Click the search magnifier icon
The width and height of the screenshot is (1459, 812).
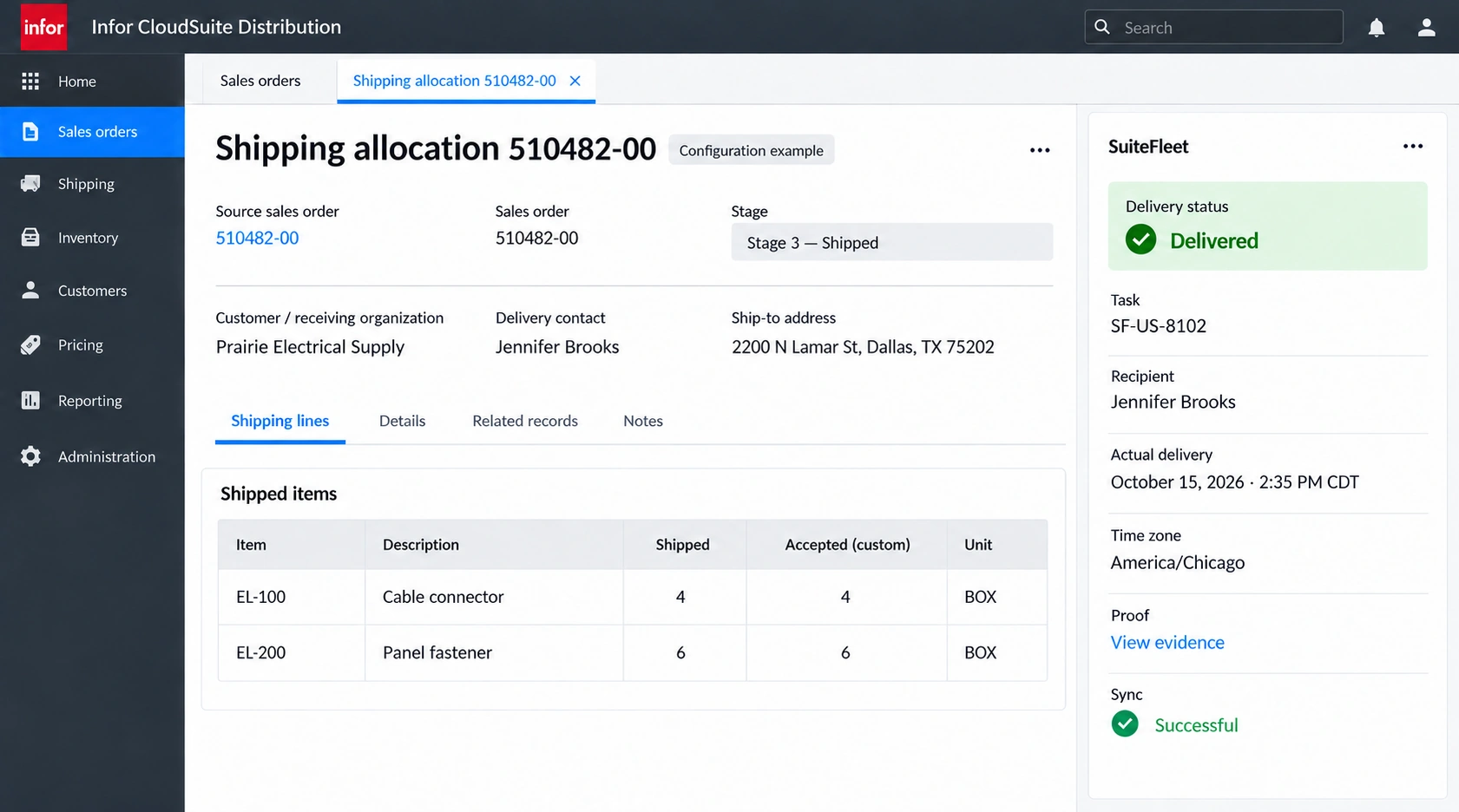[x=1102, y=27]
